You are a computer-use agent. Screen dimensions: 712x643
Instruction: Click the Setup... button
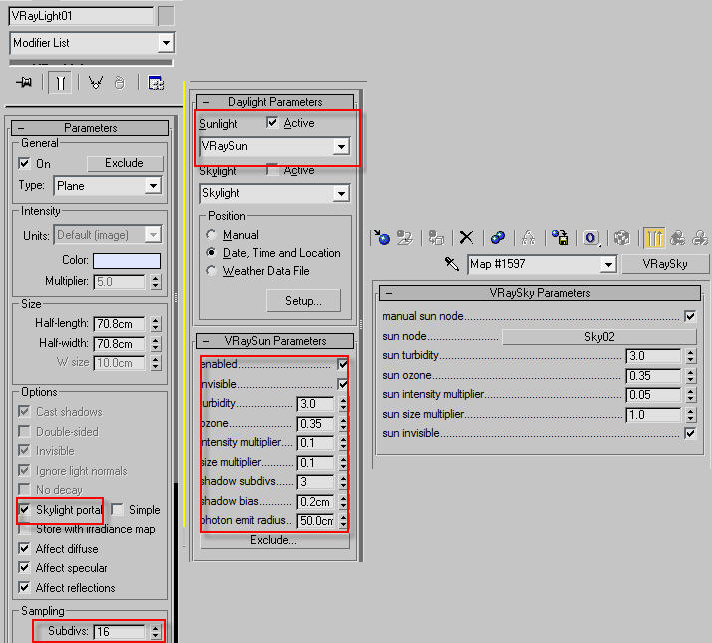[303, 301]
